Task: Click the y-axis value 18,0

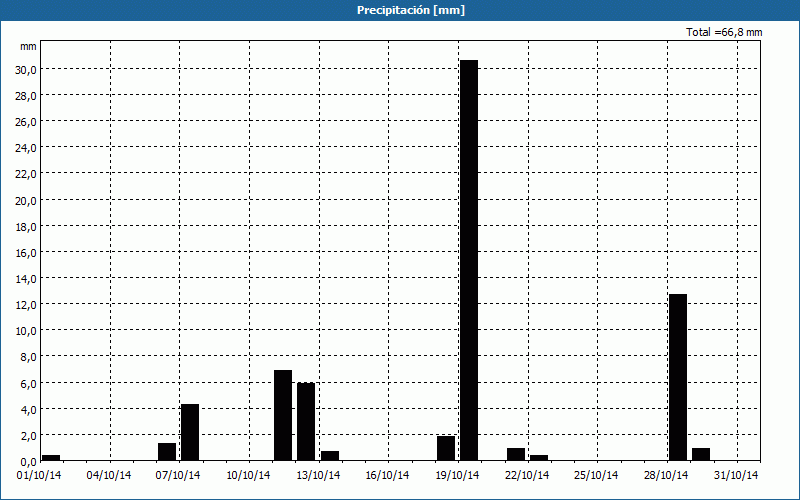Action: click(26, 227)
